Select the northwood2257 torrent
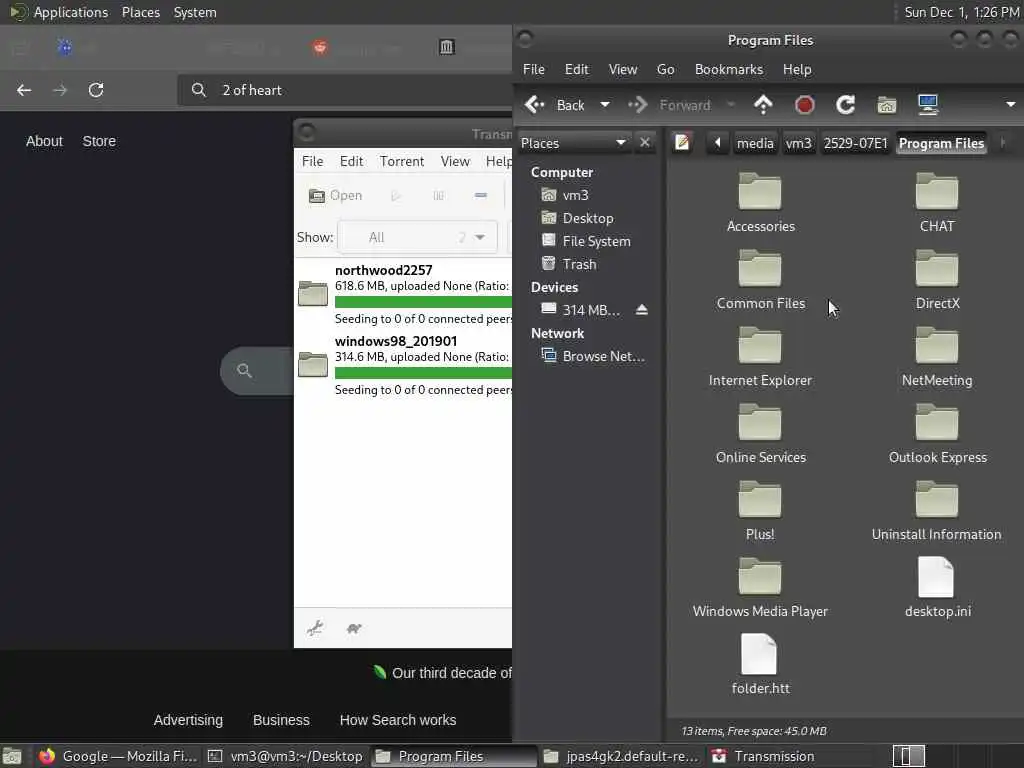 click(403, 294)
